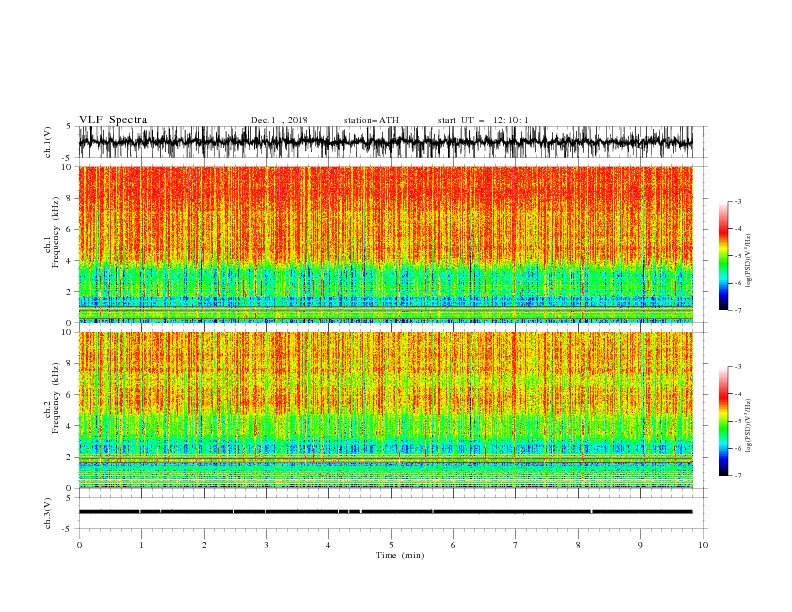This screenshot has width=792, height=612.
Task: Click the ch.1 spectrogram color bar
Action: (x=723, y=256)
